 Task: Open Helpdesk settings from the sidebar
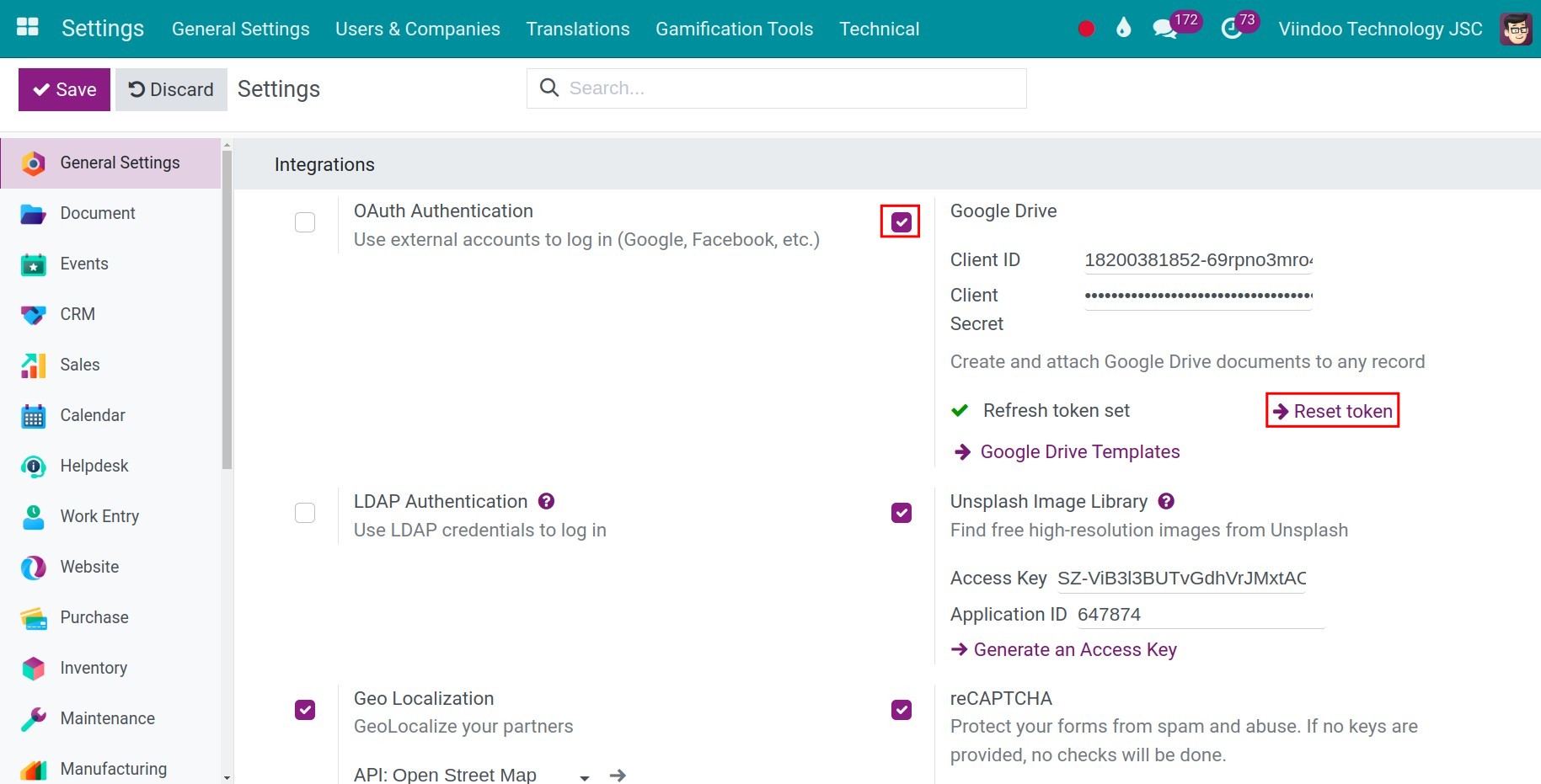[x=110, y=467]
